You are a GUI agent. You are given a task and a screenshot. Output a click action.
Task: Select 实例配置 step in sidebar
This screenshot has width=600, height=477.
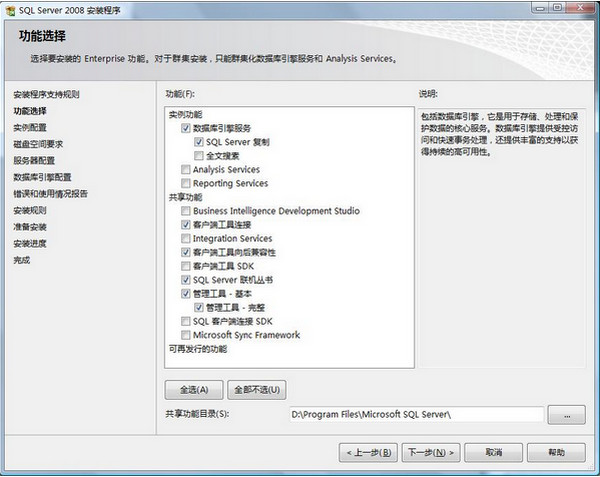click(x=30, y=127)
